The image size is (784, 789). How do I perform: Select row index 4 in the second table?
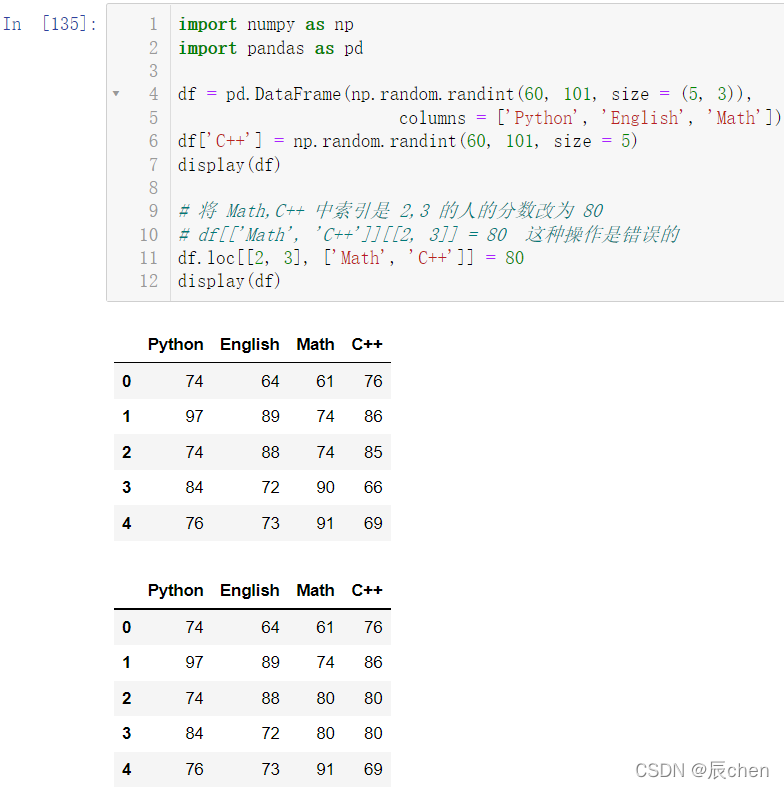tap(126, 769)
